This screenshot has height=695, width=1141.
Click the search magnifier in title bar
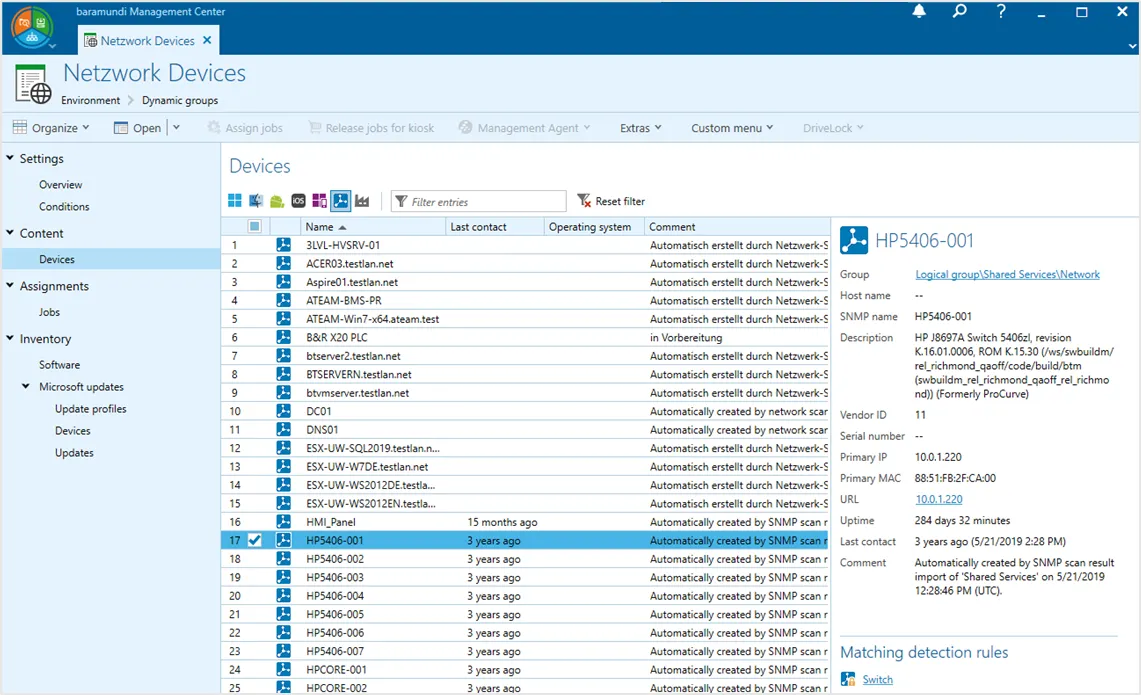(960, 12)
